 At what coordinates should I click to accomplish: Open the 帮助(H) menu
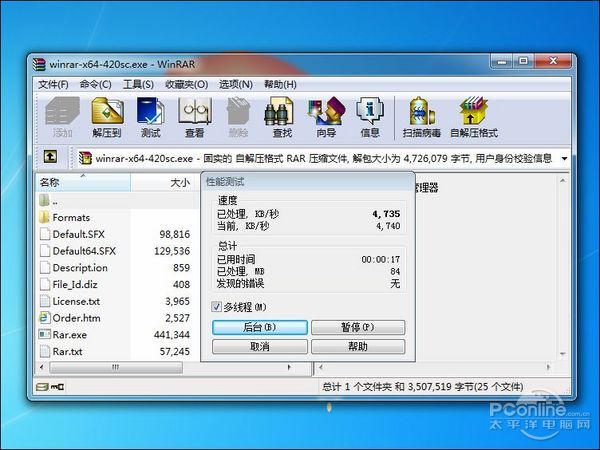280,84
